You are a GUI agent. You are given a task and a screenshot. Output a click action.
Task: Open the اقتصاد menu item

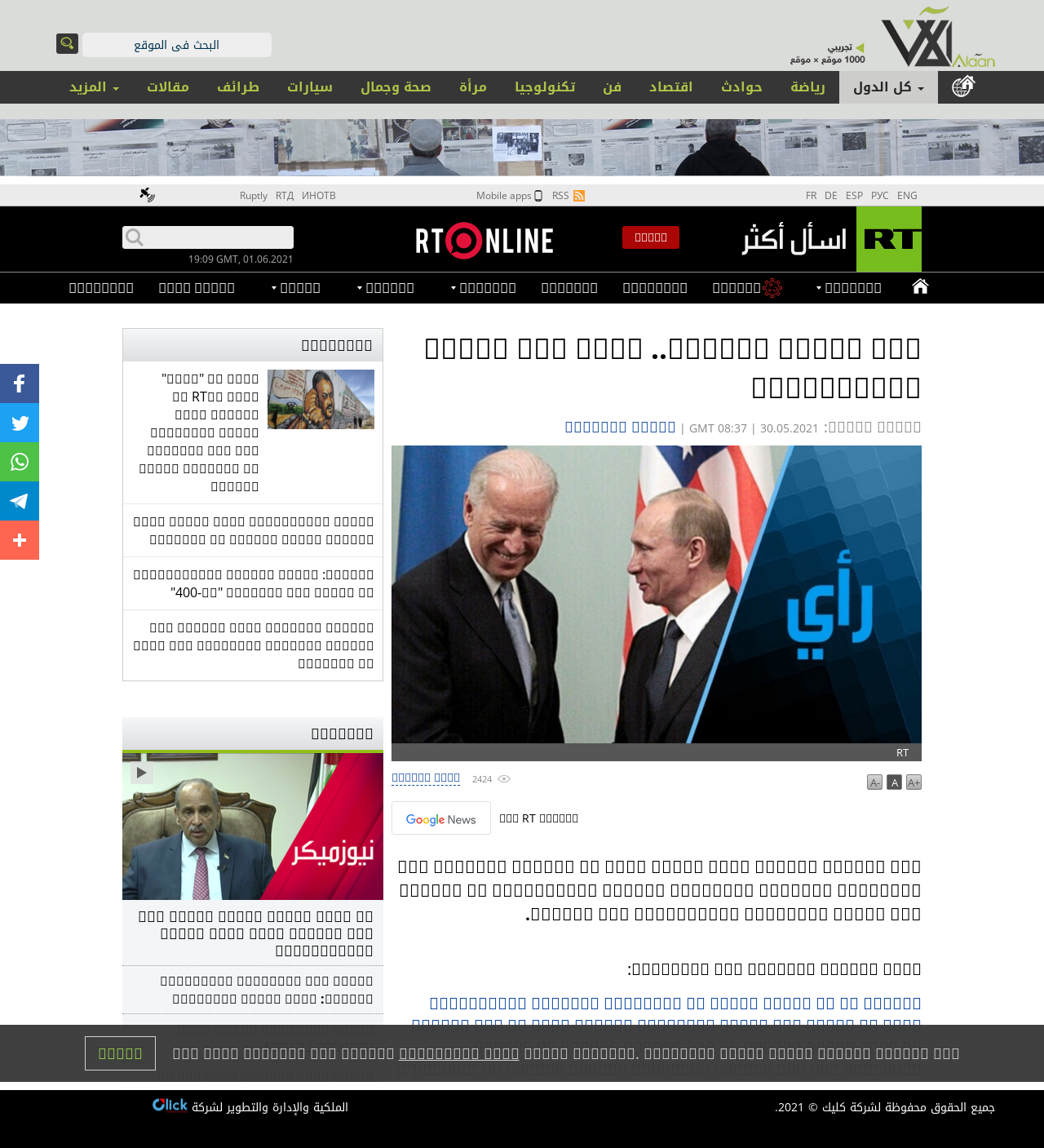[x=670, y=87]
